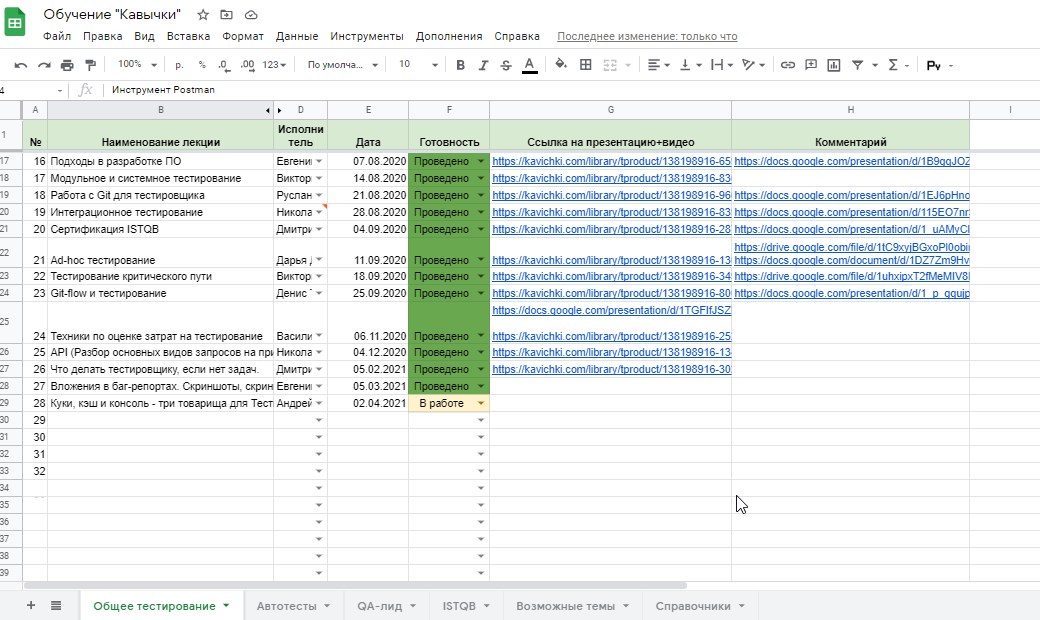Open the Данные menu
This screenshot has width=1040, height=620.
(297, 36)
